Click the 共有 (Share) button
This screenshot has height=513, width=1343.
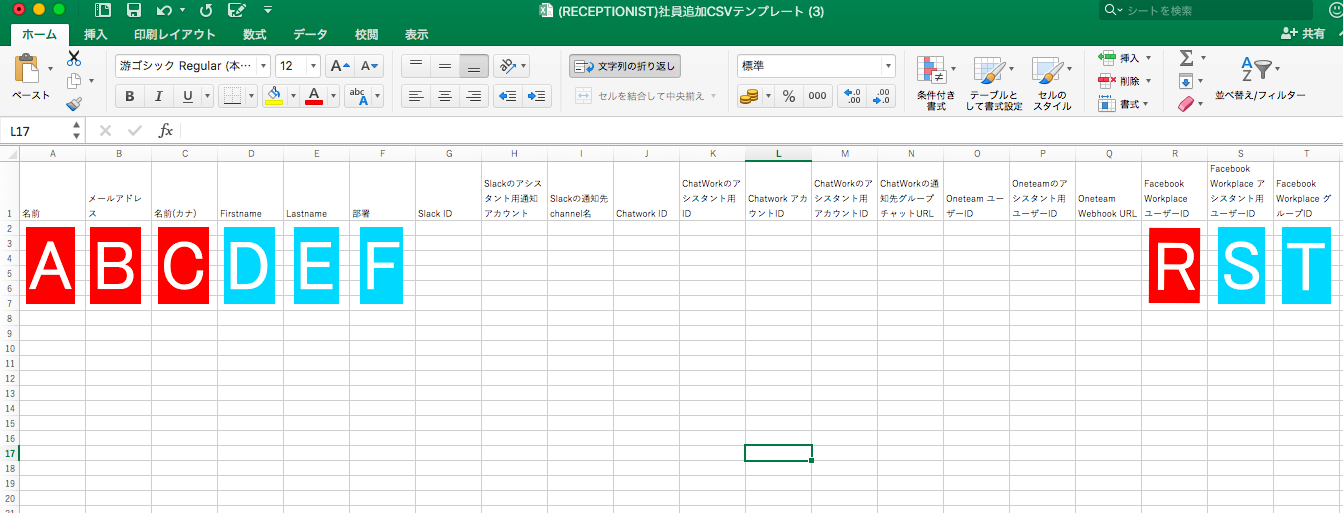1303,34
